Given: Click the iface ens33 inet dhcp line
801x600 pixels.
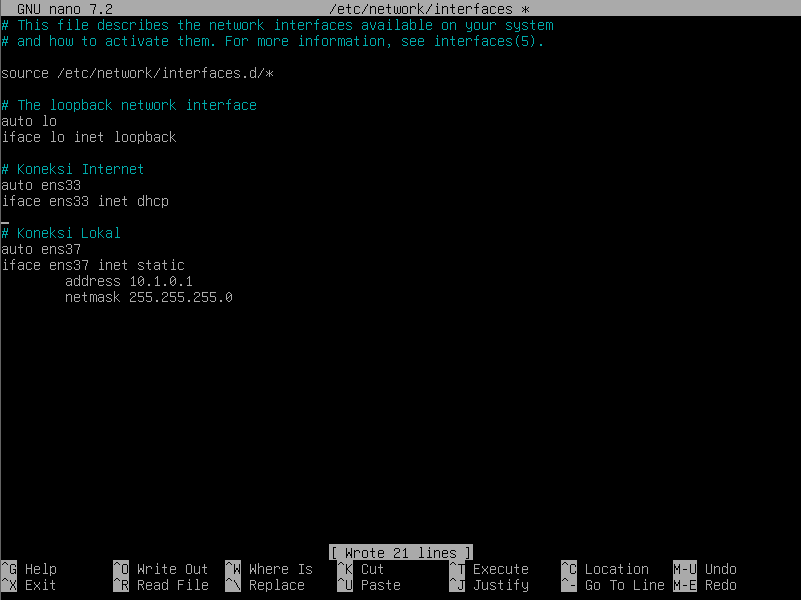Looking at the screenshot, I should click(x=85, y=201).
